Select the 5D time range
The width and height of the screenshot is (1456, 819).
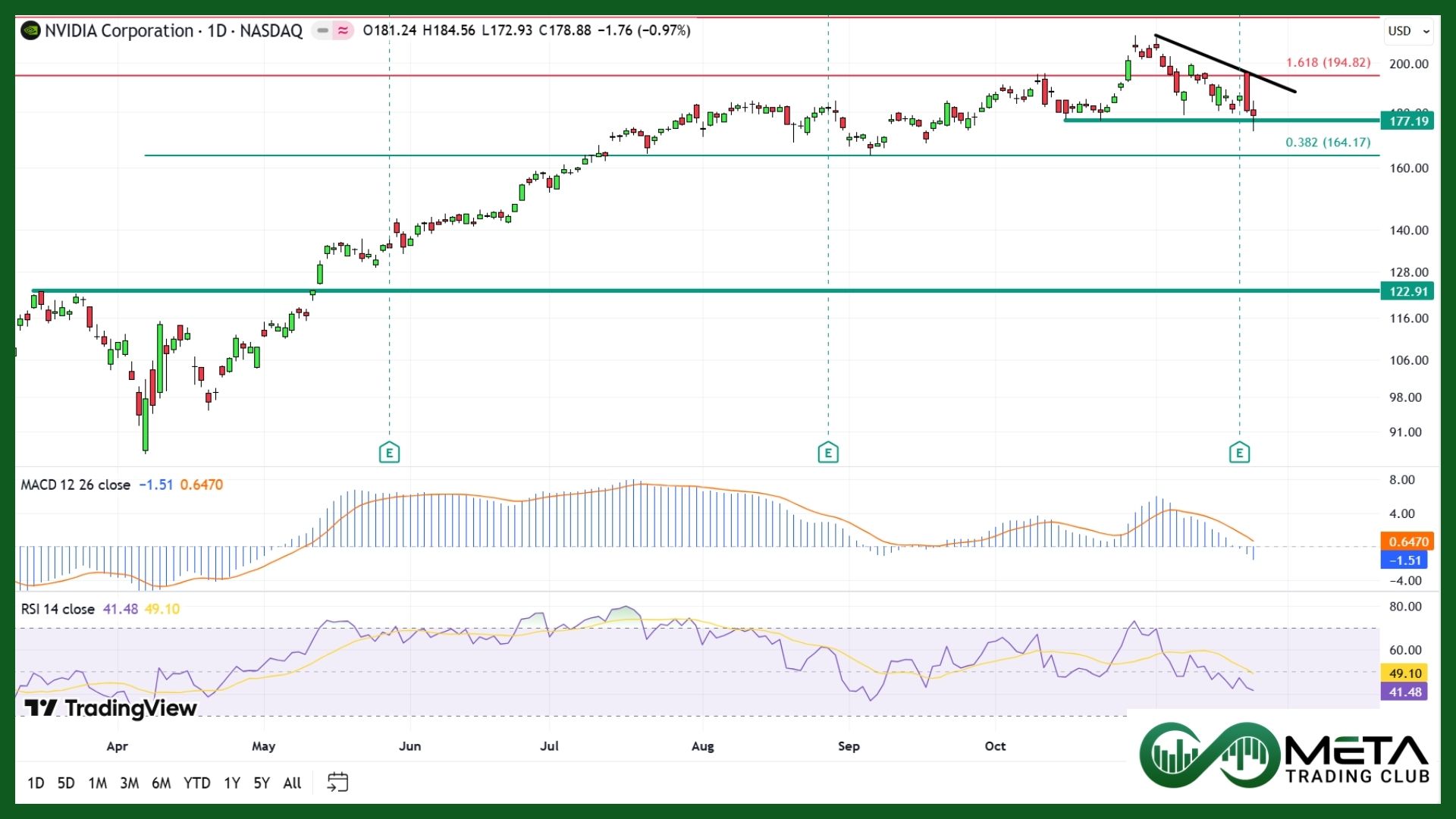click(66, 783)
